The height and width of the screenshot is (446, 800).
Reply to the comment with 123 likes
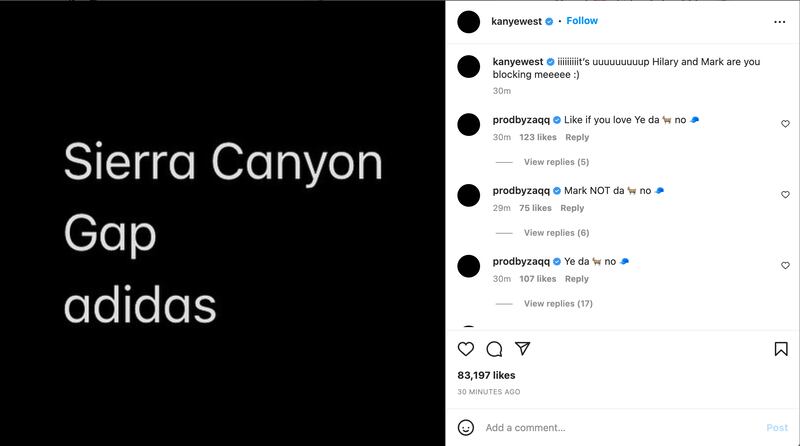577,138
